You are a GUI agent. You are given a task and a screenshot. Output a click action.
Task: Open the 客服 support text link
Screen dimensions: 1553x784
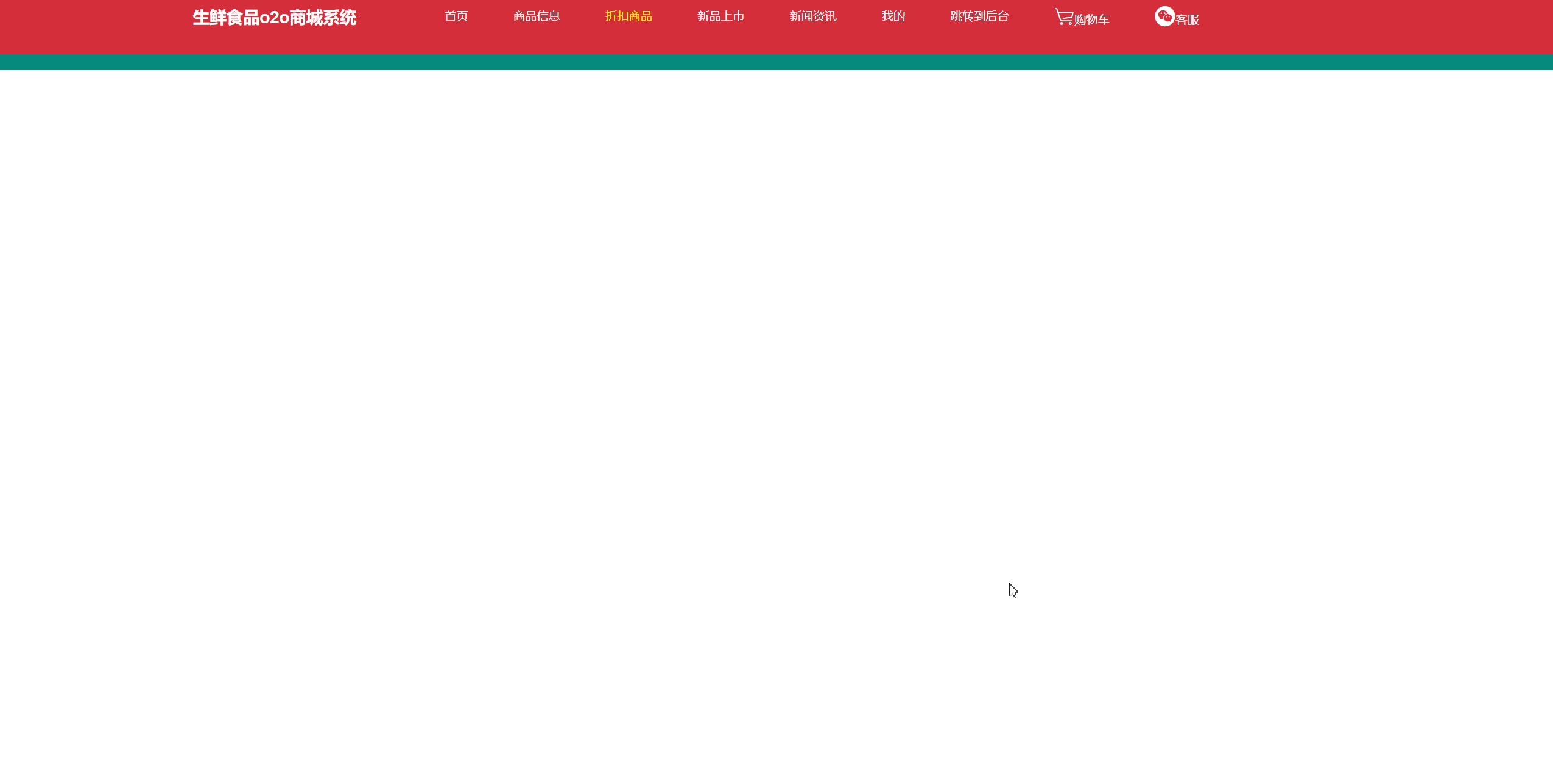tap(1187, 19)
